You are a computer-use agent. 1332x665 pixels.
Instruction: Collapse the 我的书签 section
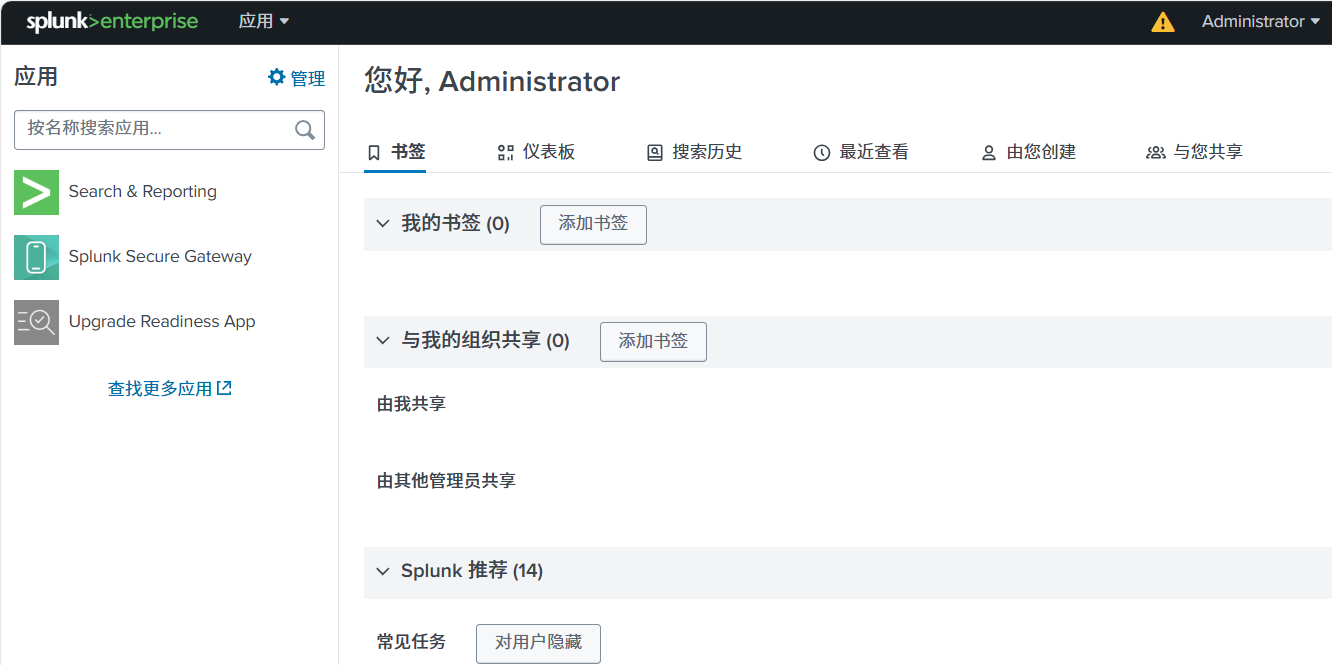382,224
